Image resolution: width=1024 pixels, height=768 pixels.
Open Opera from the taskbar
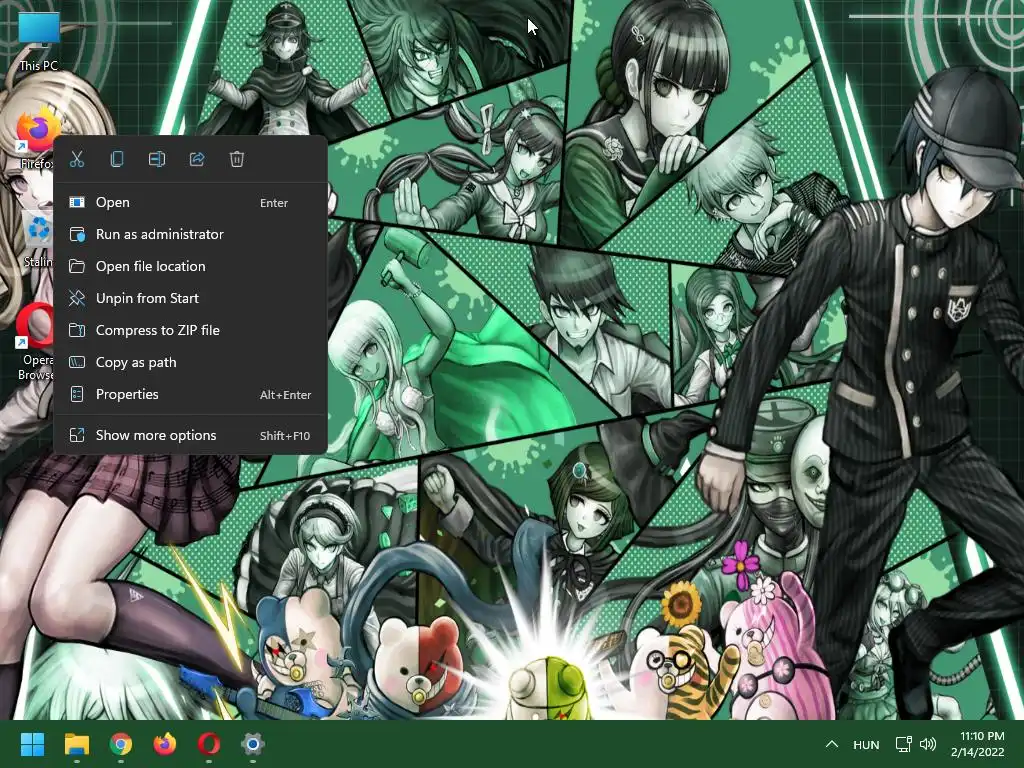[x=209, y=744]
